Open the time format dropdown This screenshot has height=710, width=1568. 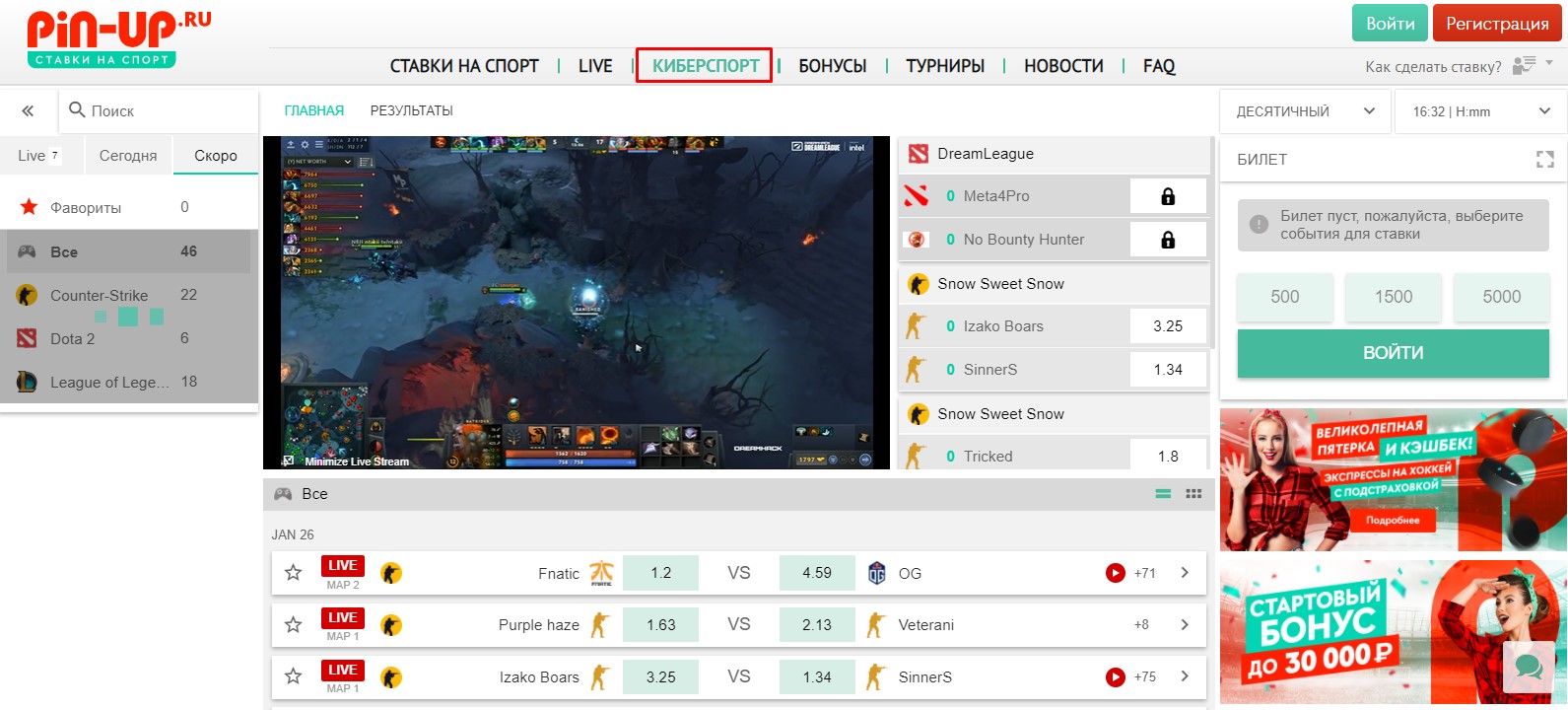pyautogui.click(x=1480, y=111)
